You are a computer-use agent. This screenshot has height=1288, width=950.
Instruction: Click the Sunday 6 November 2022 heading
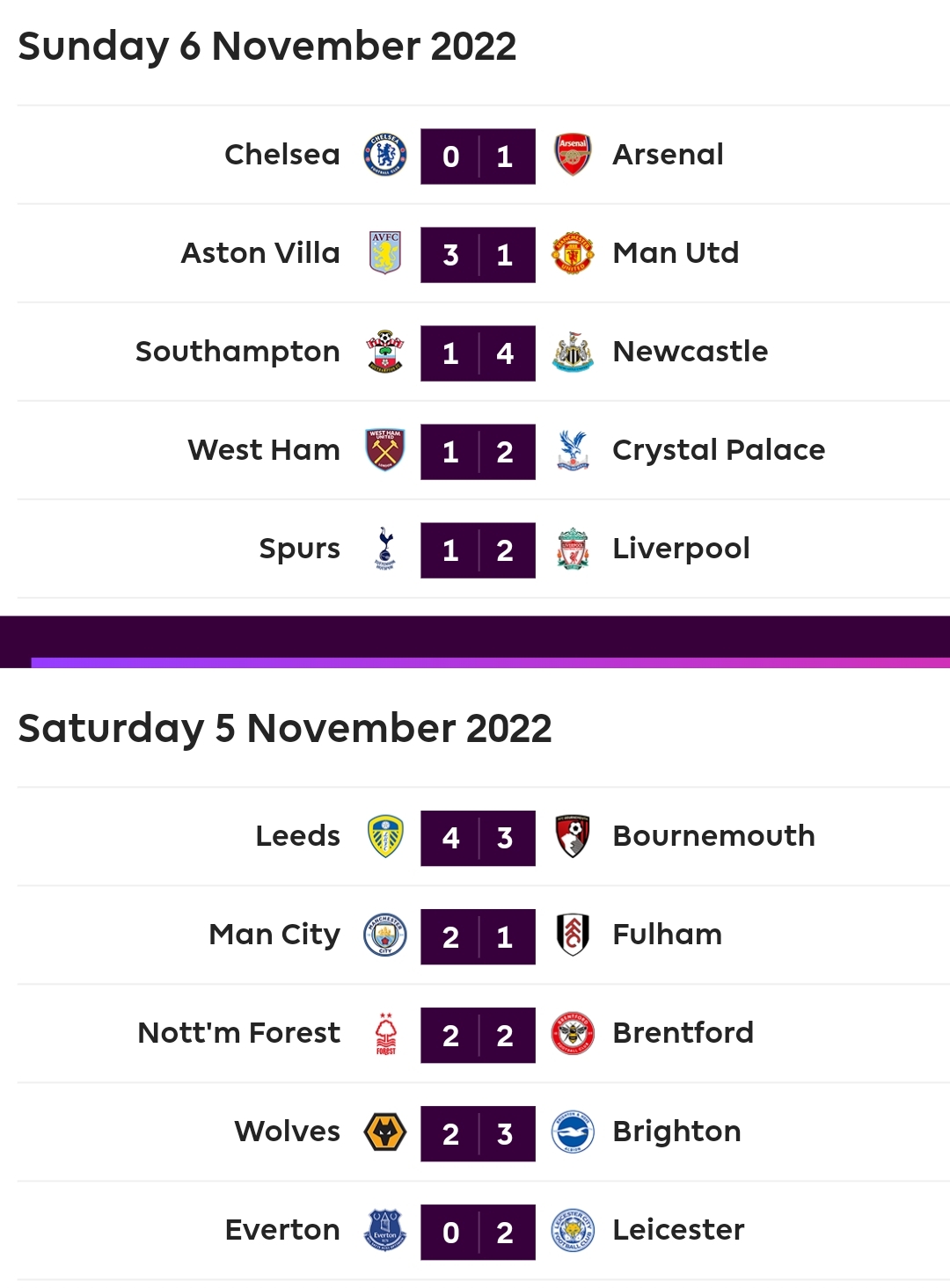coord(267,47)
